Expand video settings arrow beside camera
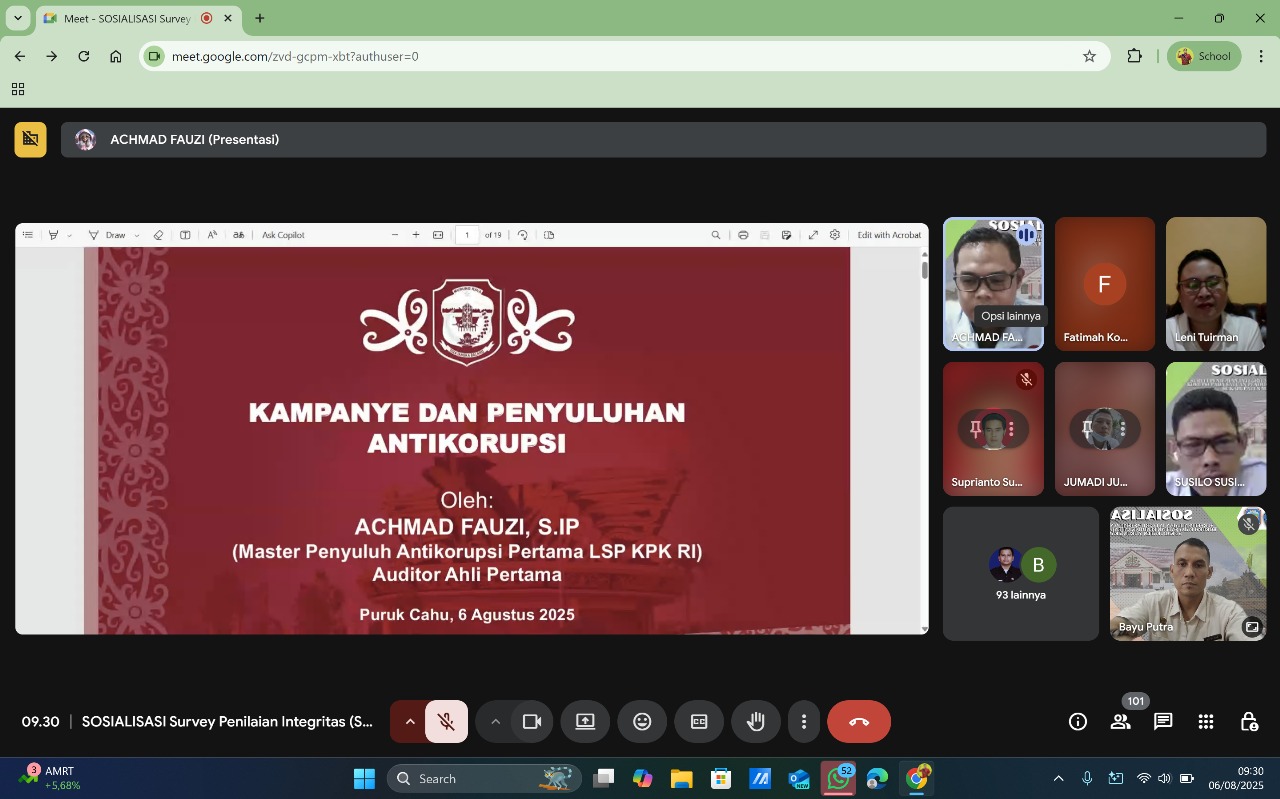Image resolution: width=1280 pixels, height=799 pixels. pyautogui.click(x=495, y=722)
